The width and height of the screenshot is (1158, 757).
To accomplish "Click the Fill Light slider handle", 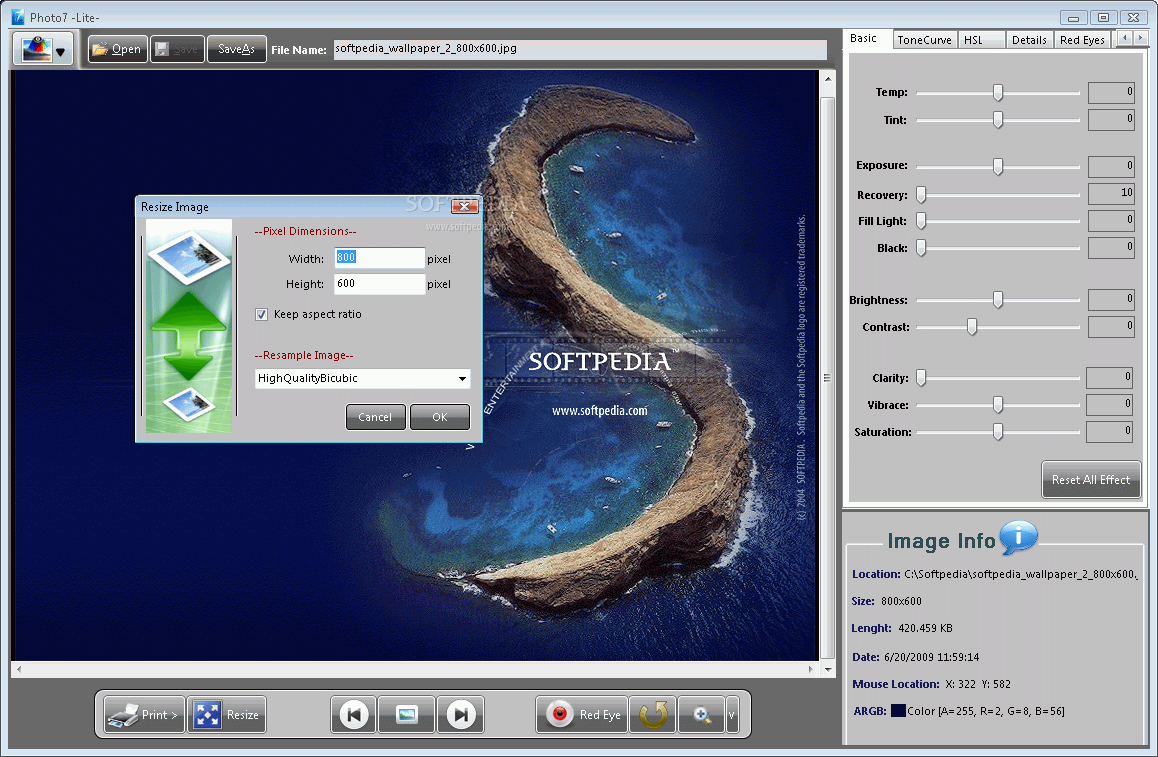I will pos(921,220).
